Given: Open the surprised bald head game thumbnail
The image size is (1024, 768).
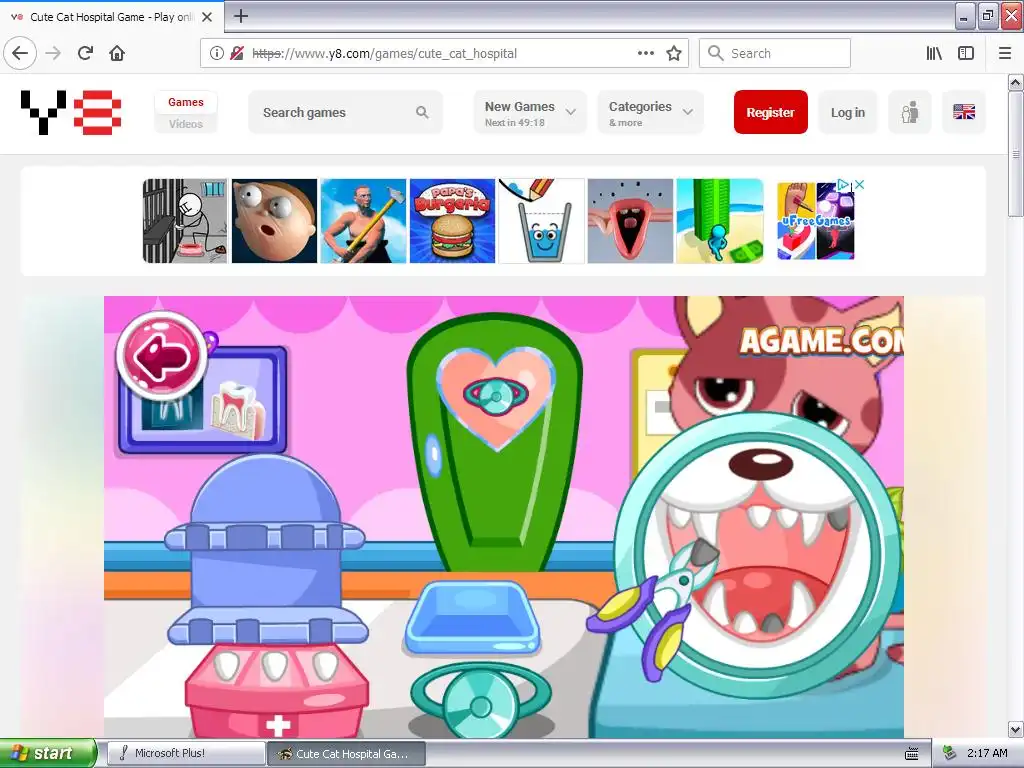Looking at the screenshot, I should click(x=274, y=221).
